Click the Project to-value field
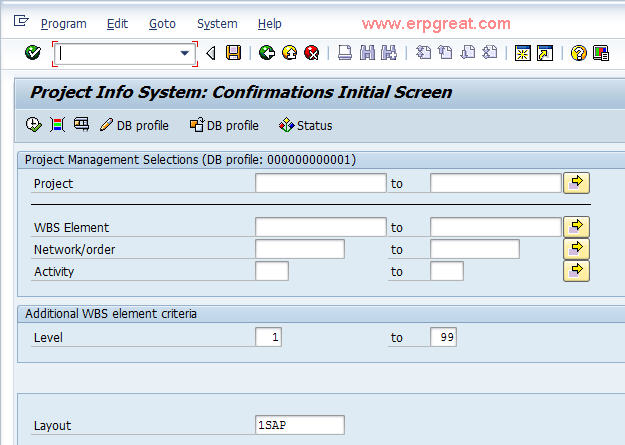This screenshot has width=625, height=445. [x=496, y=183]
